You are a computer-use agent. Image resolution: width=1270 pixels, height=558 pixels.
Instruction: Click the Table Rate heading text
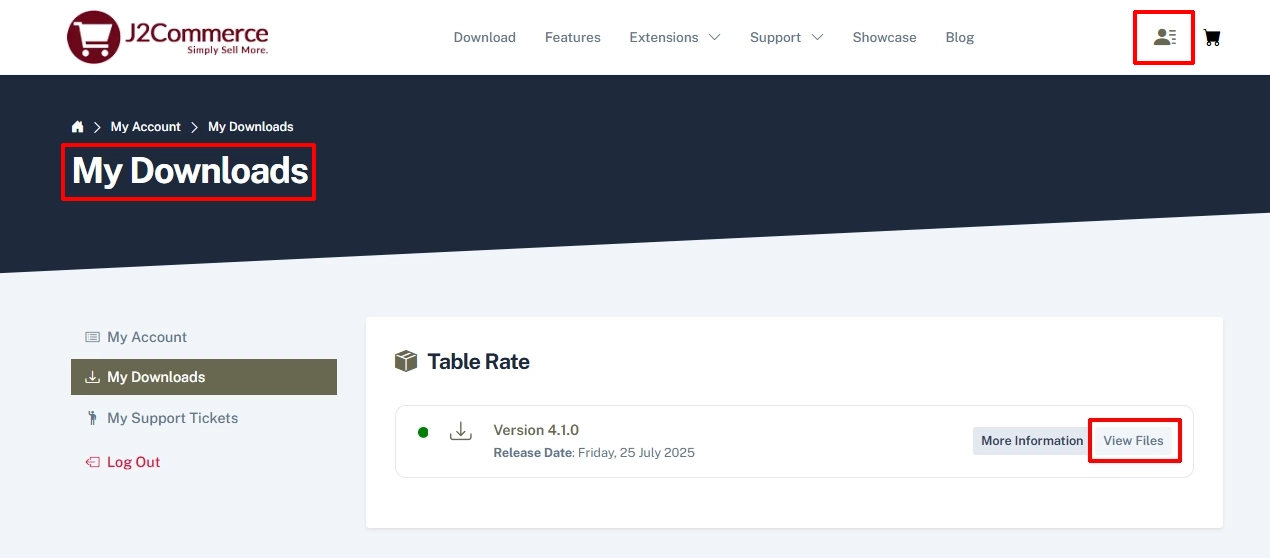tap(479, 362)
